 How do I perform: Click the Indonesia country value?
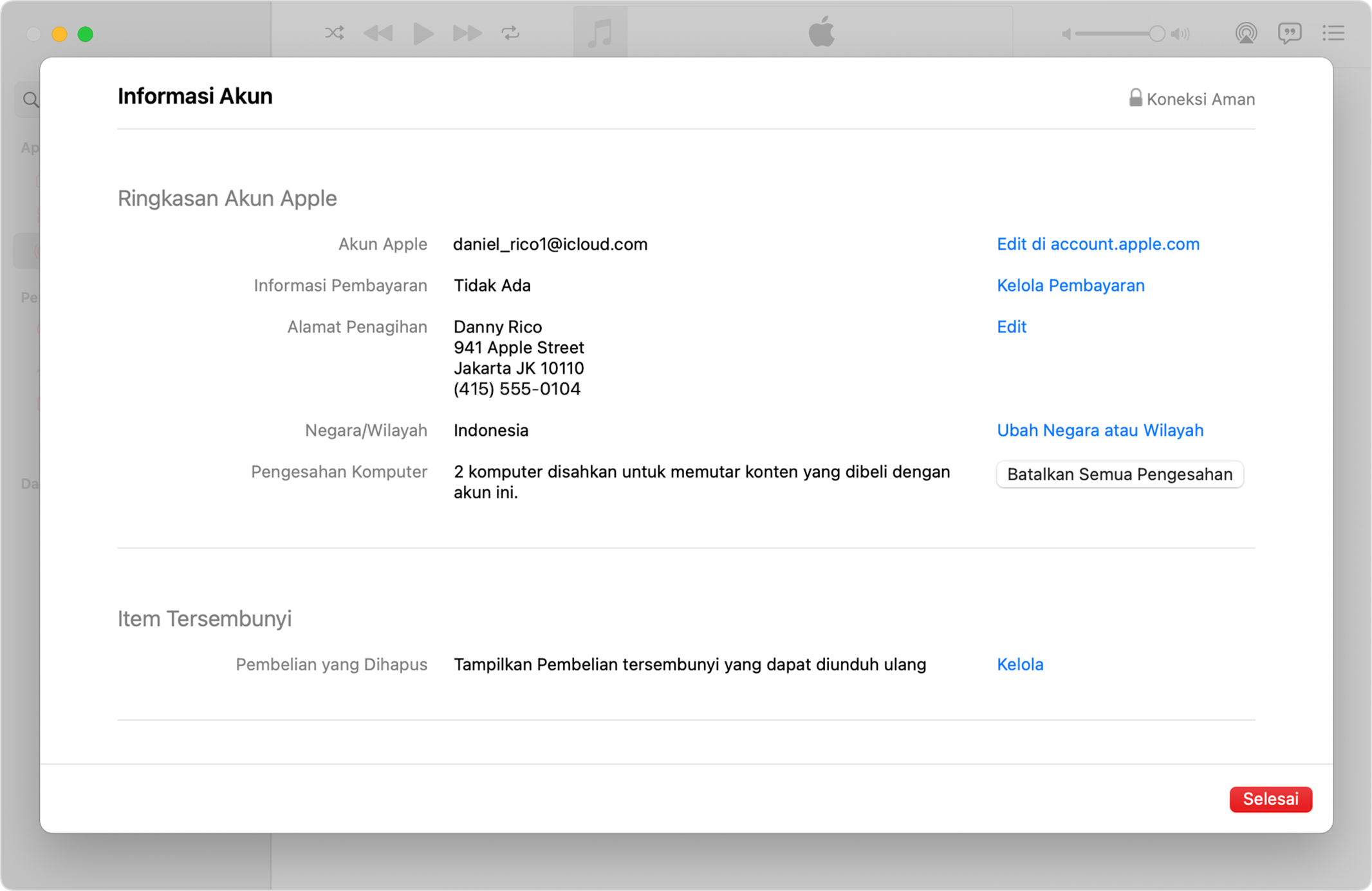(491, 430)
